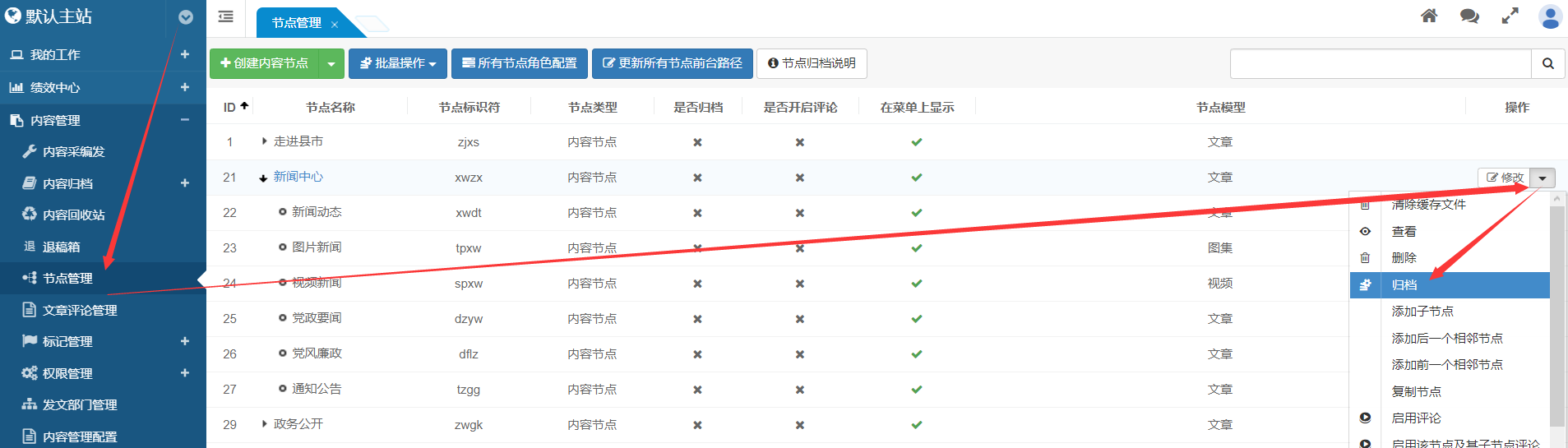Open dropdown arrow next to 创建内容节点

(331, 63)
